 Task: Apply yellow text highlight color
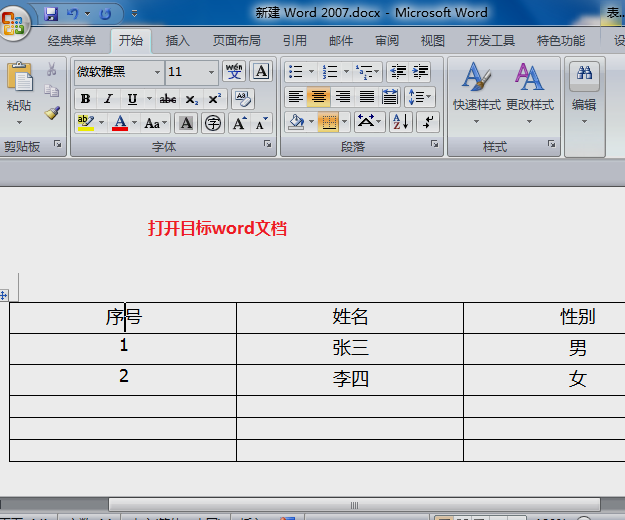(86, 123)
